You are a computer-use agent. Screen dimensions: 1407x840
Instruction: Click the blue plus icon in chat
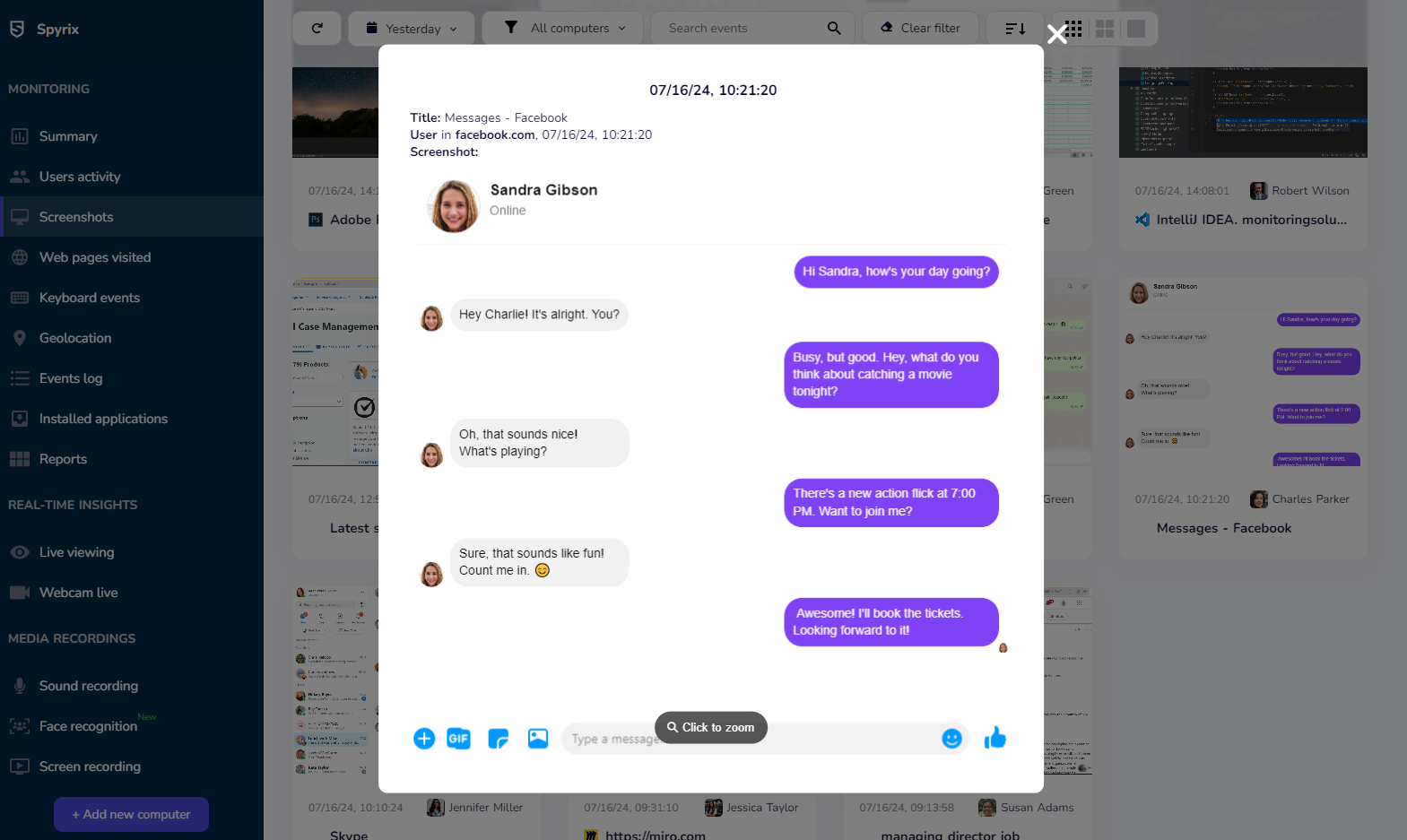point(424,739)
